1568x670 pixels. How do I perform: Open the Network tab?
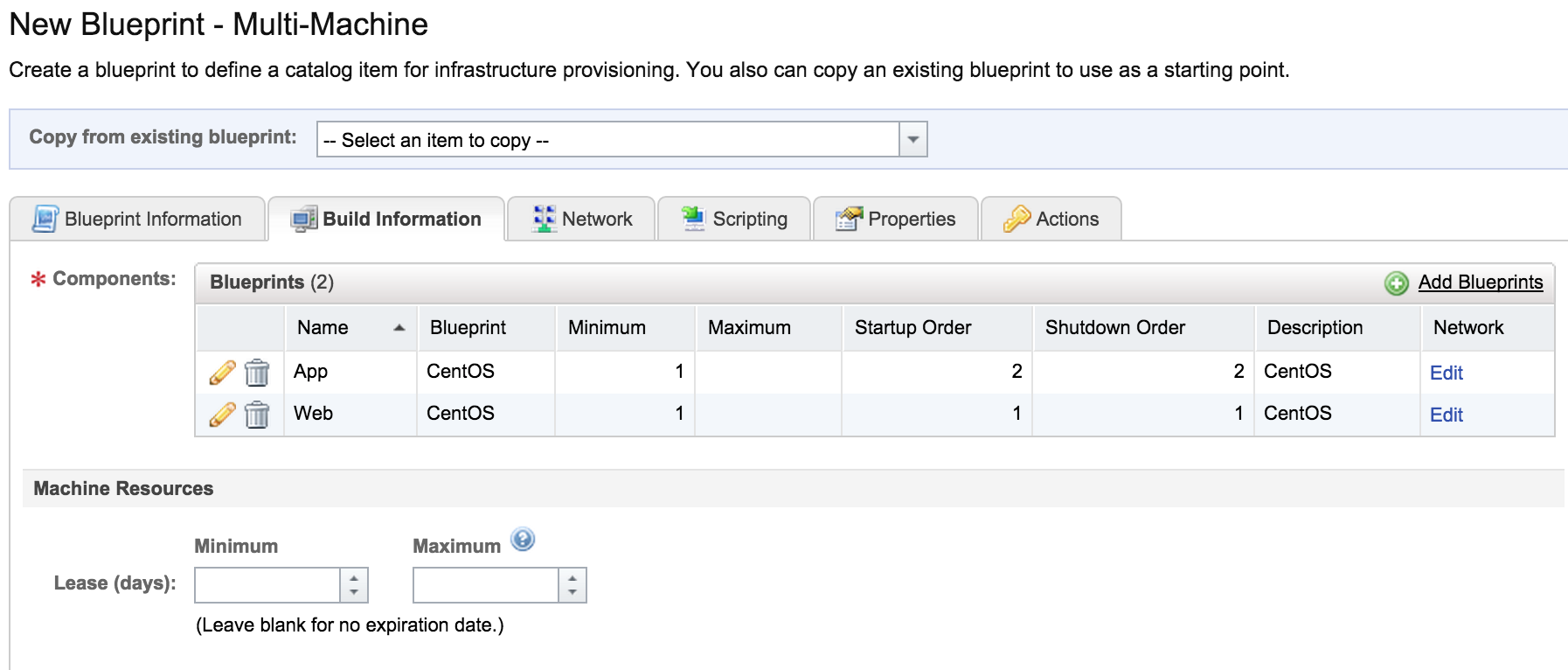(581, 219)
